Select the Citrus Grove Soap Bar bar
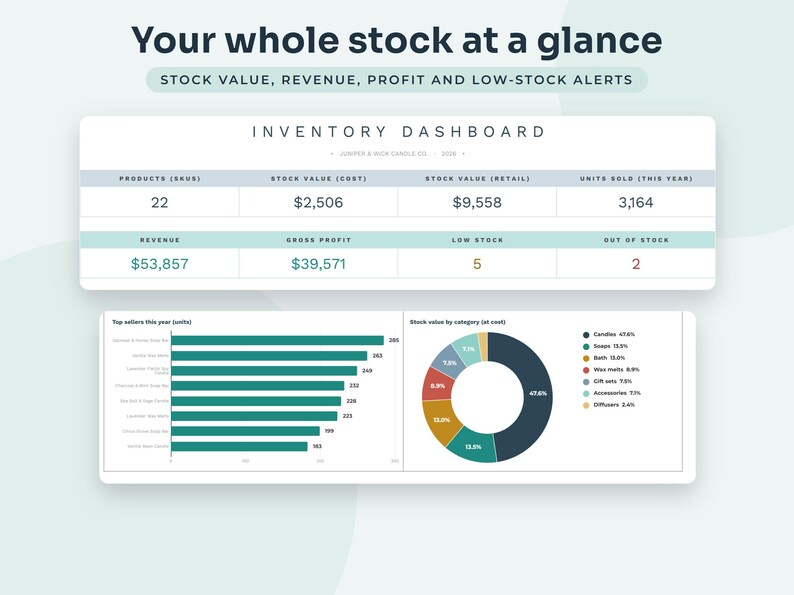This screenshot has height=595, width=794. click(x=245, y=431)
